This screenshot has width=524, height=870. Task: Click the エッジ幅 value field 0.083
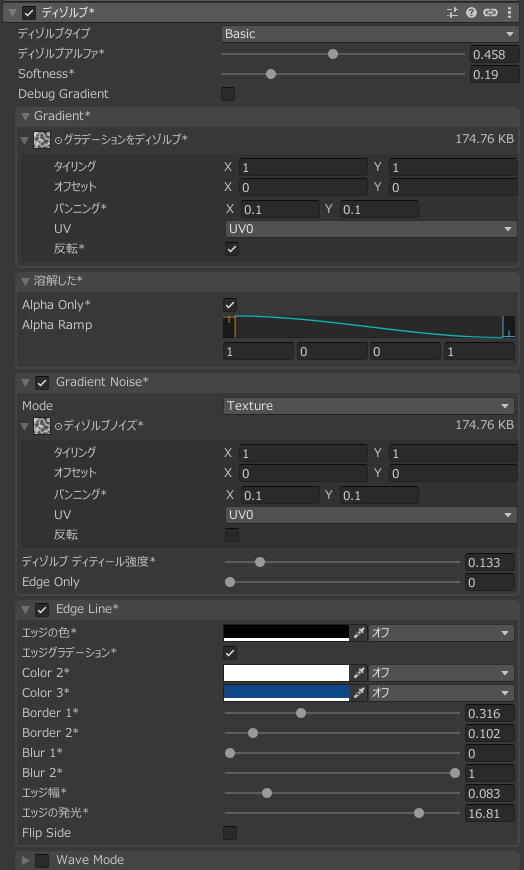coord(490,793)
